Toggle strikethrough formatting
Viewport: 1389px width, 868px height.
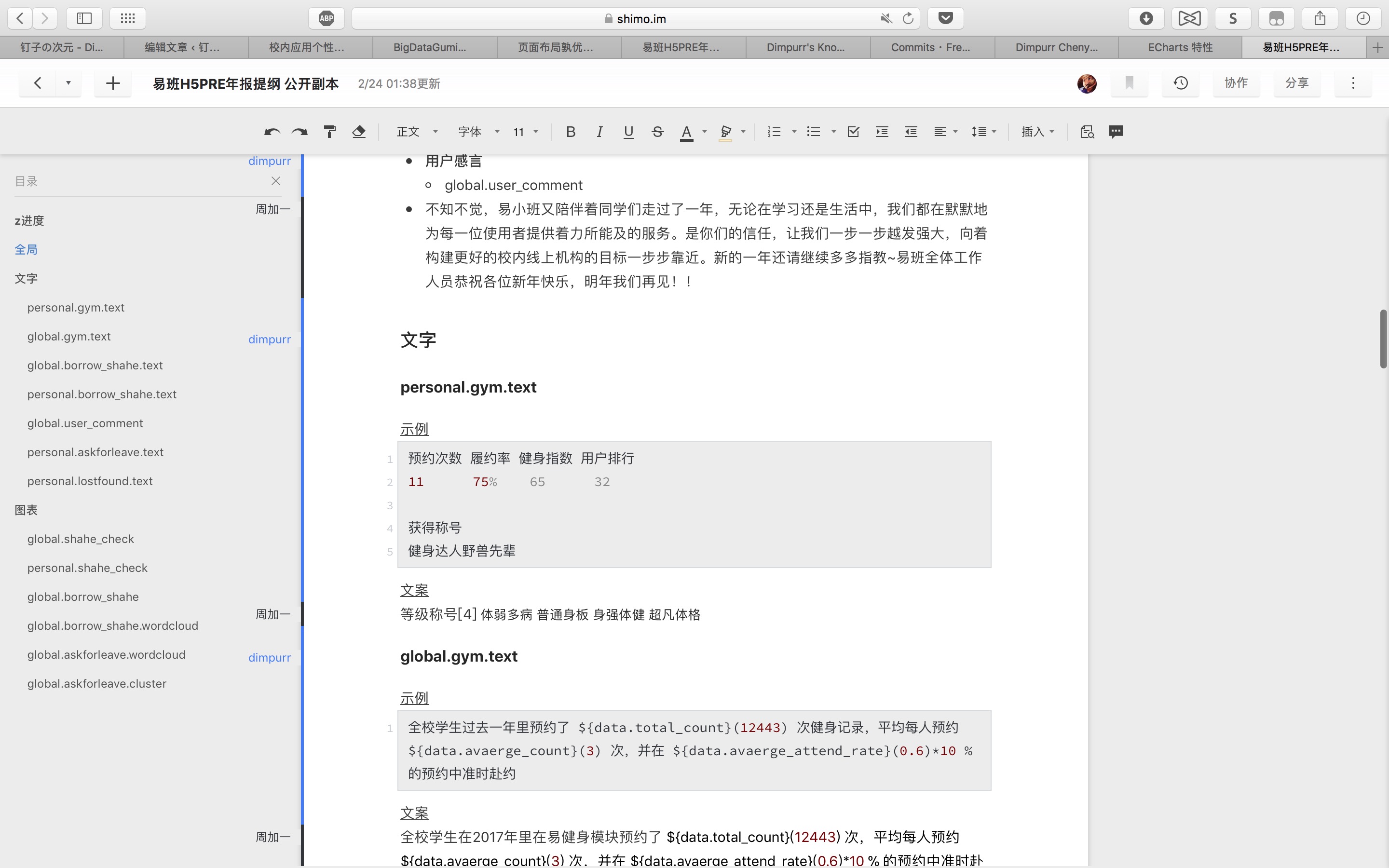click(657, 132)
